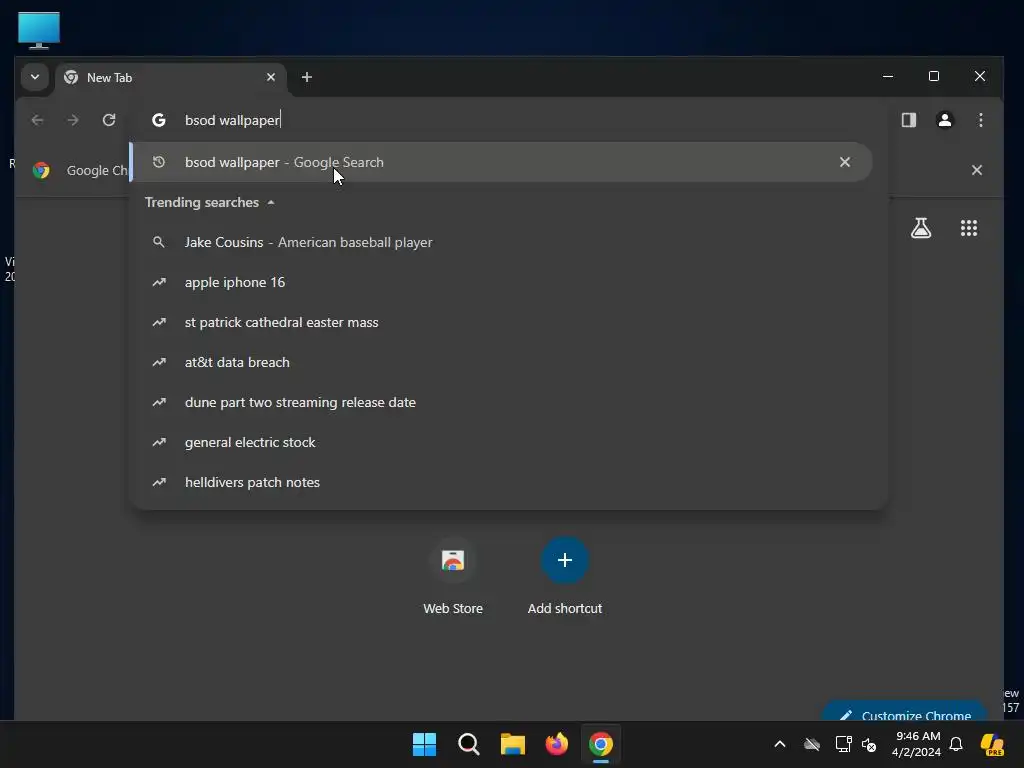Show hidden system tray icons
Image resolution: width=1024 pixels, height=768 pixels.
click(x=780, y=744)
